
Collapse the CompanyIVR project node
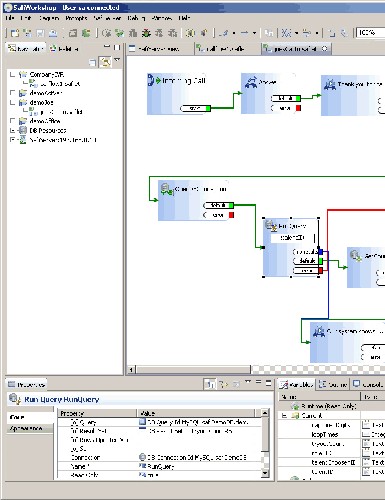click(x=13, y=74)
